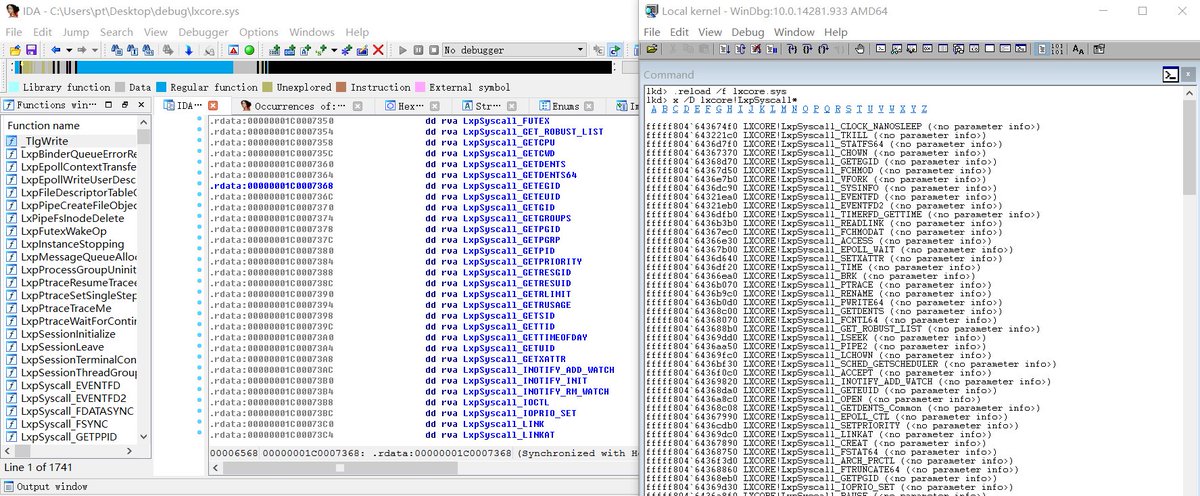Image resolution: width=1200 pixels, height=496 pixels.
Task: Click WinDbg Restart toolbar icon
Action: click(x=740, y=49)
